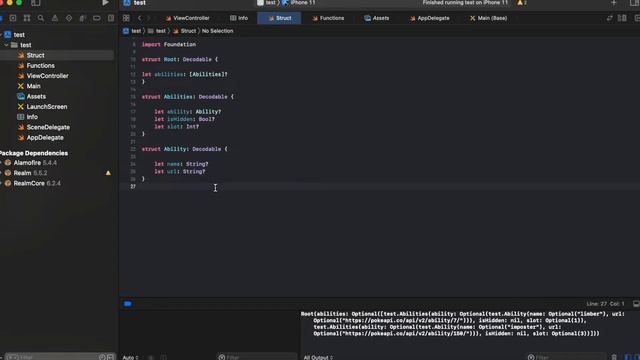Screen dimensions: 640x360
Task: Open the related items grid icon
Action: click(x=126, y=18)
